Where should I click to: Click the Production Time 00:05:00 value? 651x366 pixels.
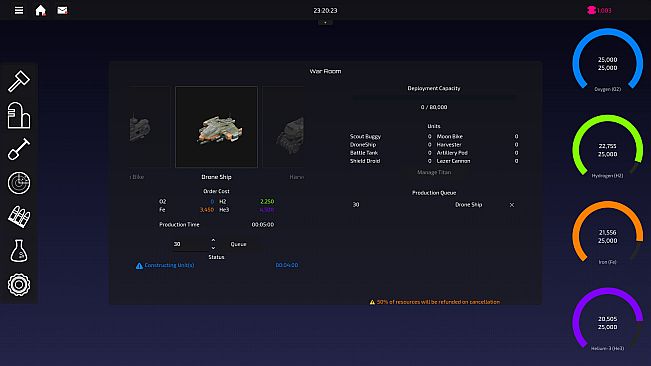point(263,224)
